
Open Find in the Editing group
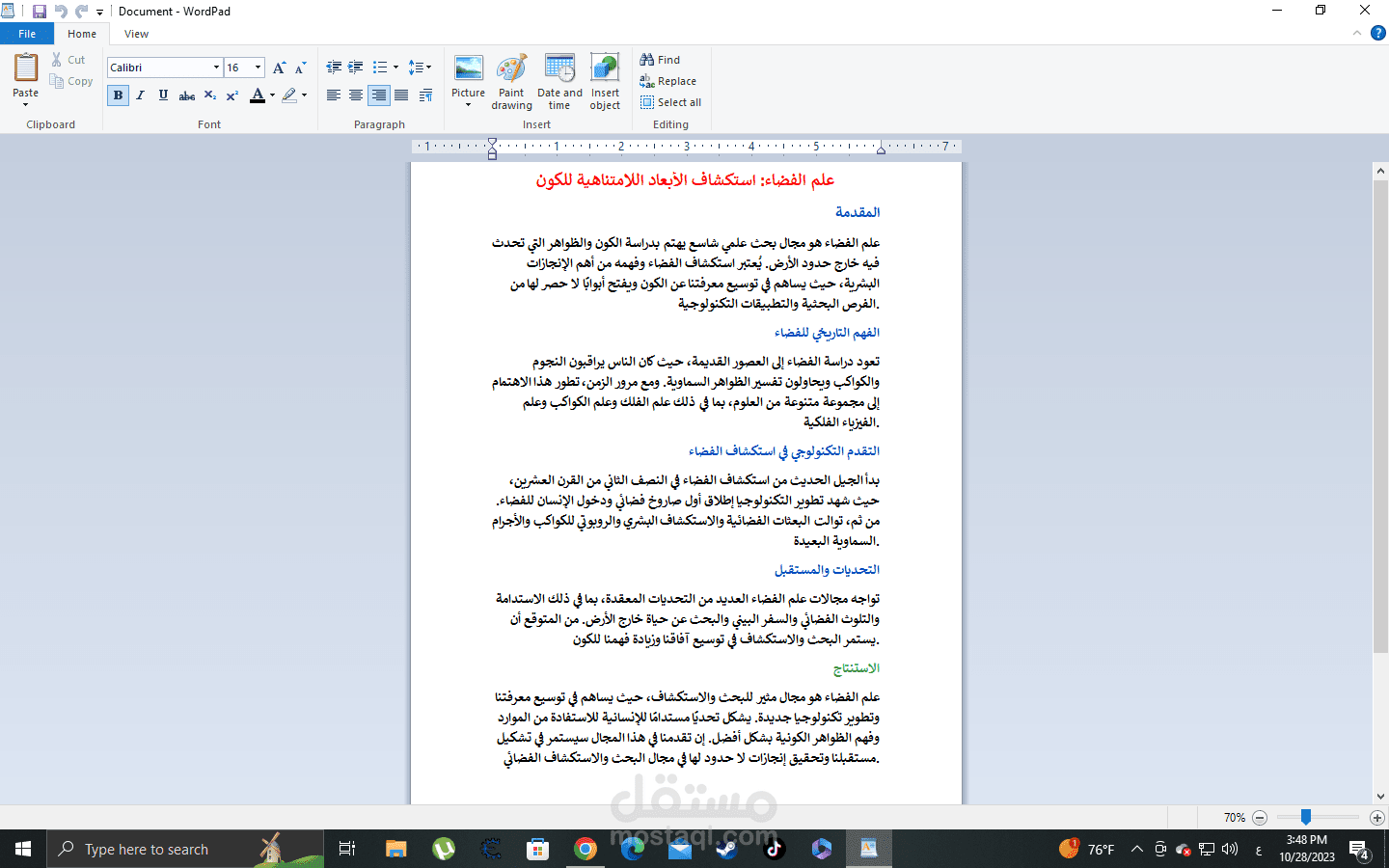pyautogui.click(x=660, y=60)
